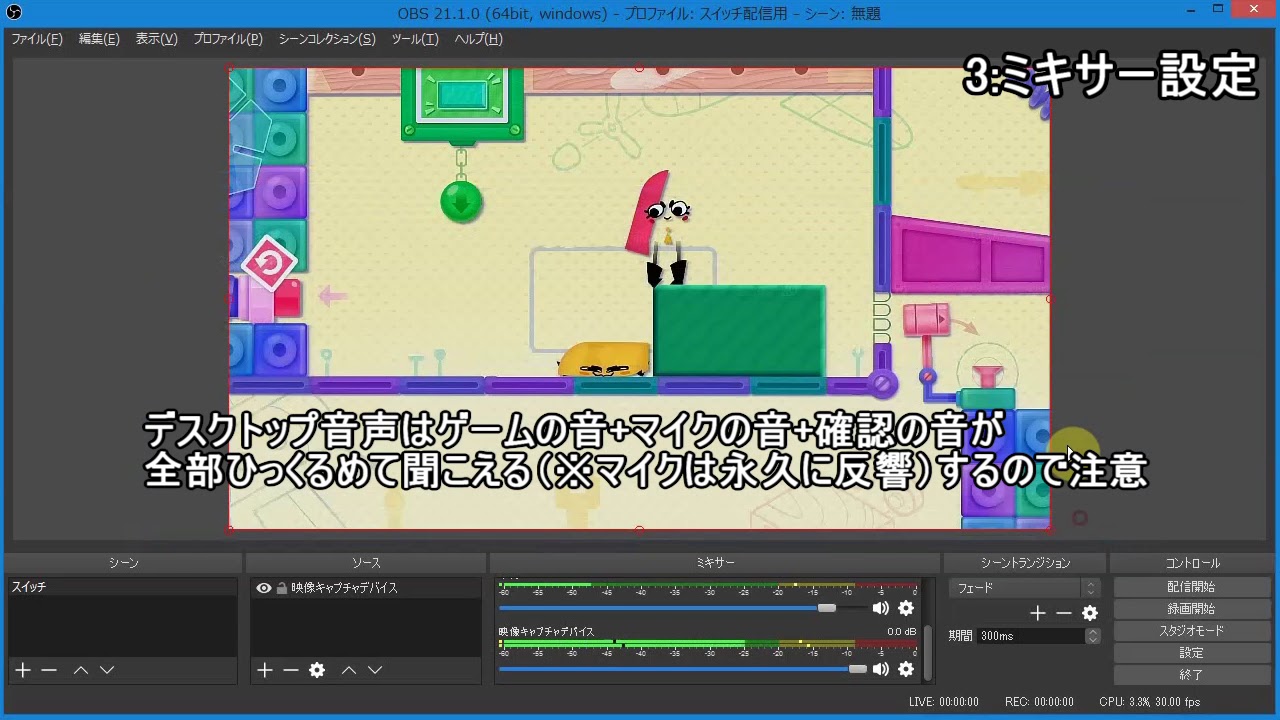Click the REC: 00:00:00 status text
This screenshot has height=720, width=1280.
click(1039, 702)
